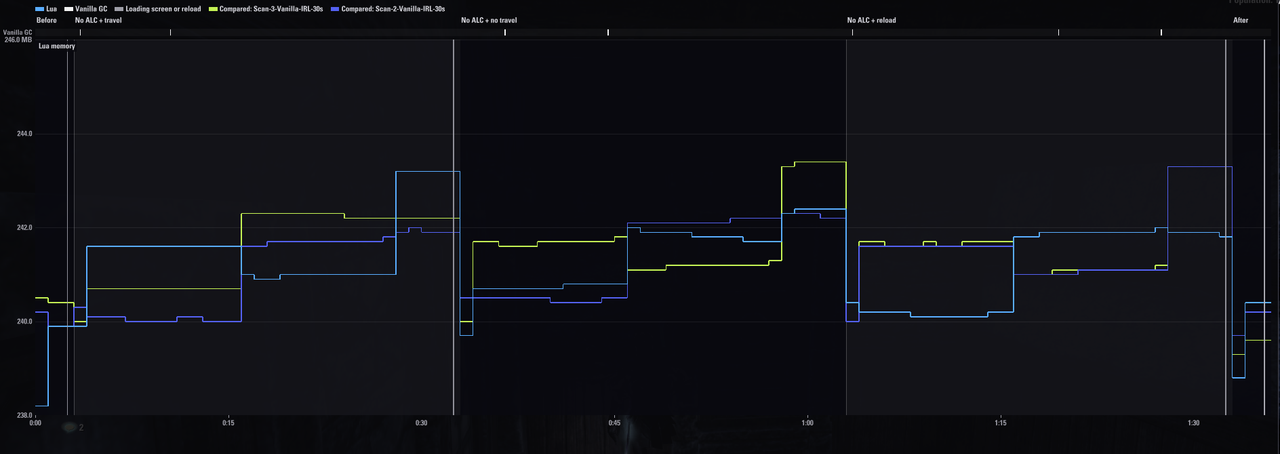
Task: Click GC tick under 'No ALC + reload' label start
Action: point(851,32)
